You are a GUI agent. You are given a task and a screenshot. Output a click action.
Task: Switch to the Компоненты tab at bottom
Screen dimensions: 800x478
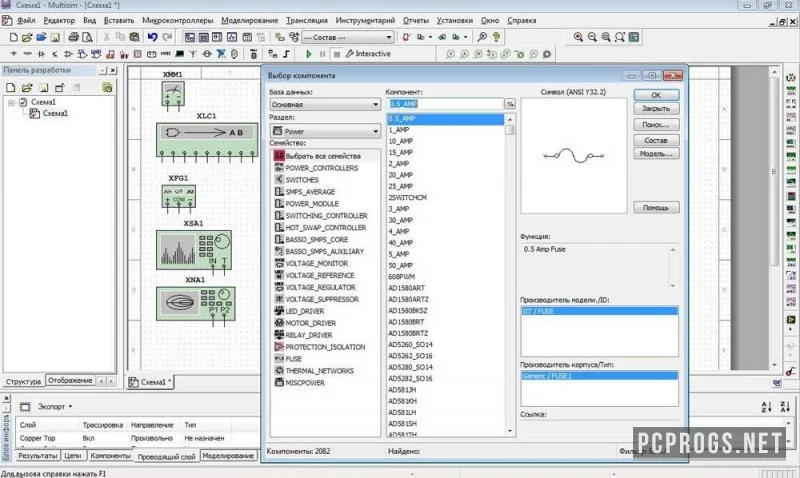coord(110,456)
